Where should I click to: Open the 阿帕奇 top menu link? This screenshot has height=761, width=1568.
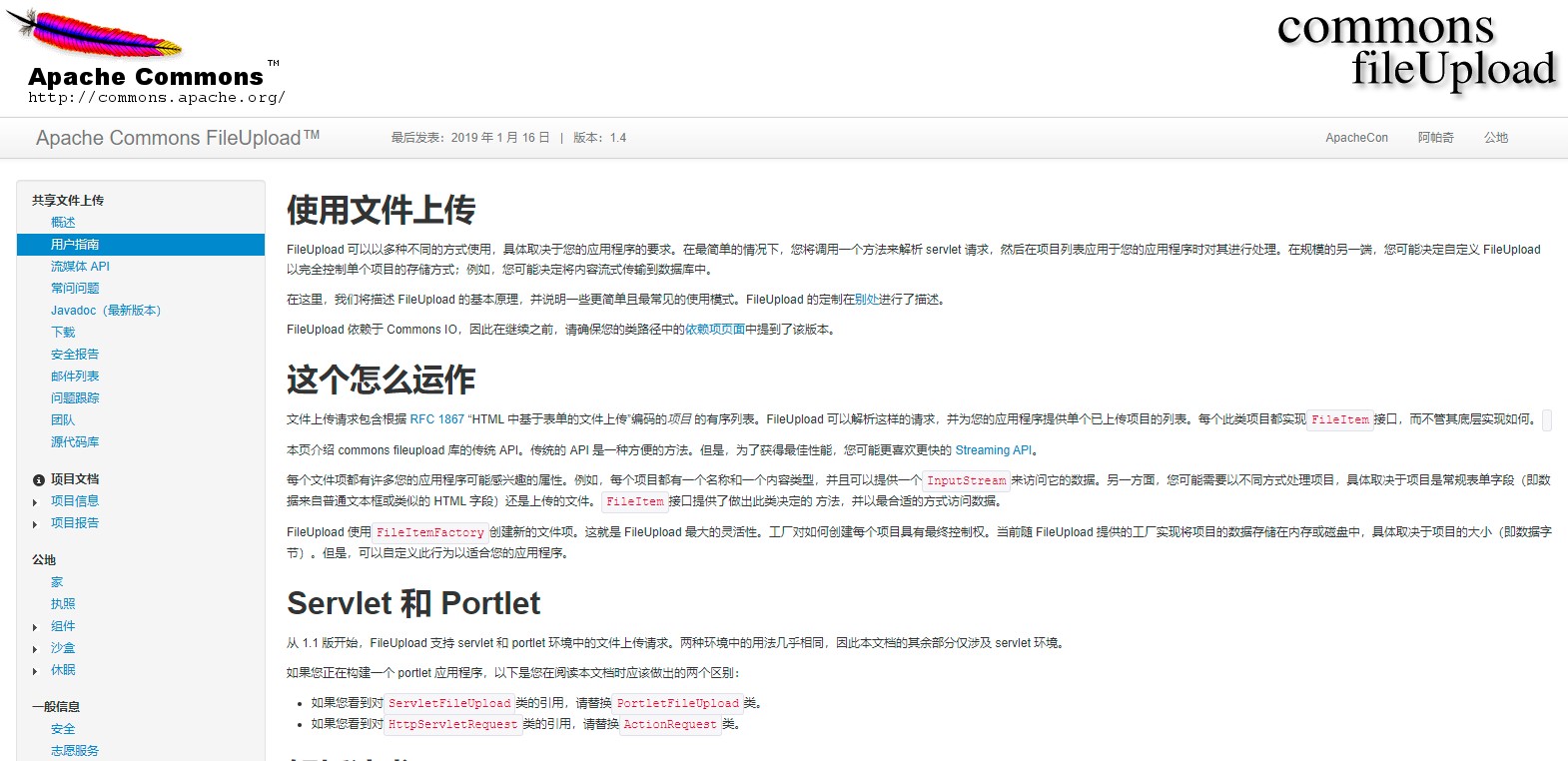(1435, 138)
